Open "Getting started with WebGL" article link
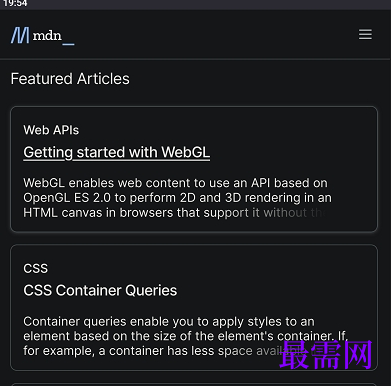The image size is (391, 386). point(117,152)
